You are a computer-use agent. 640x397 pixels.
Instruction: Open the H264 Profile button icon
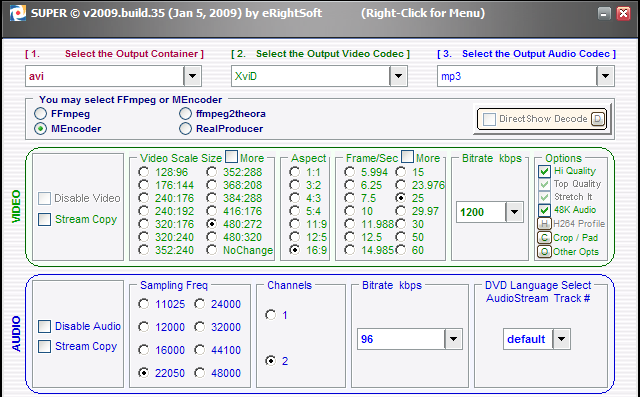[x=544, y=224]
